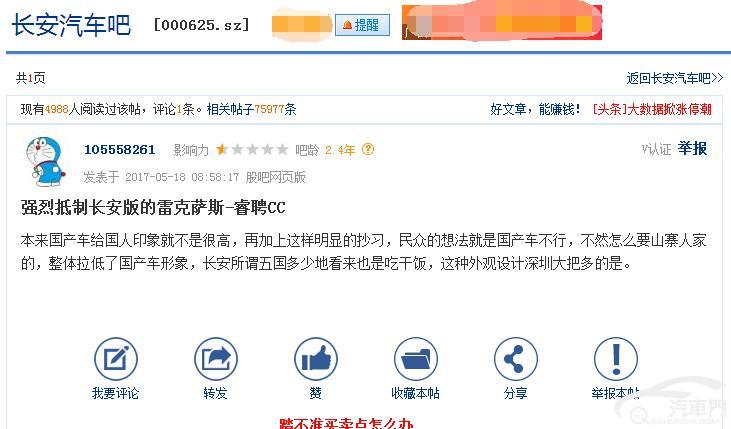The height and width of the screenshot is (429, 731).
Task: Click the 收藏本帖 folder icon
Action: pyautogui.click(x=415, y=359)
